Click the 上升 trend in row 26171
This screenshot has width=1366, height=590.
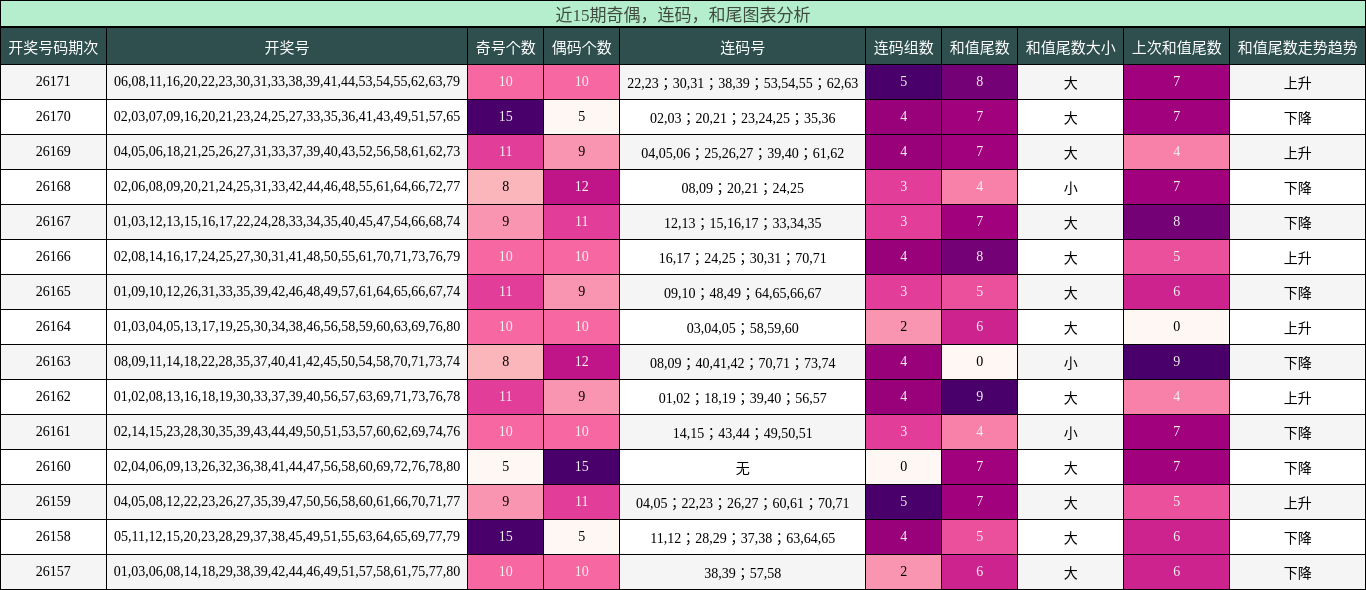tap(1297, 83)
